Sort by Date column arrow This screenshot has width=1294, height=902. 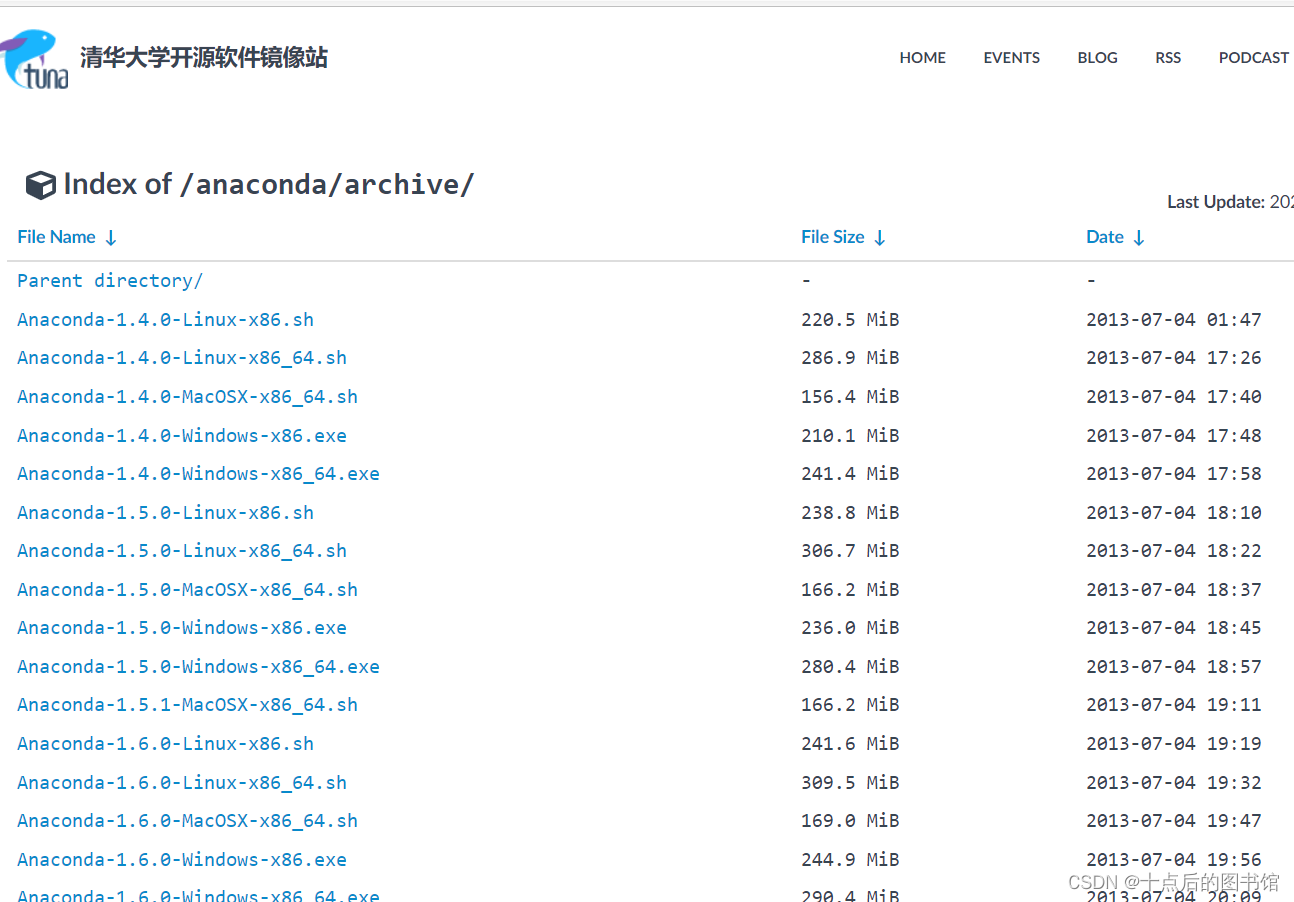1139,238
